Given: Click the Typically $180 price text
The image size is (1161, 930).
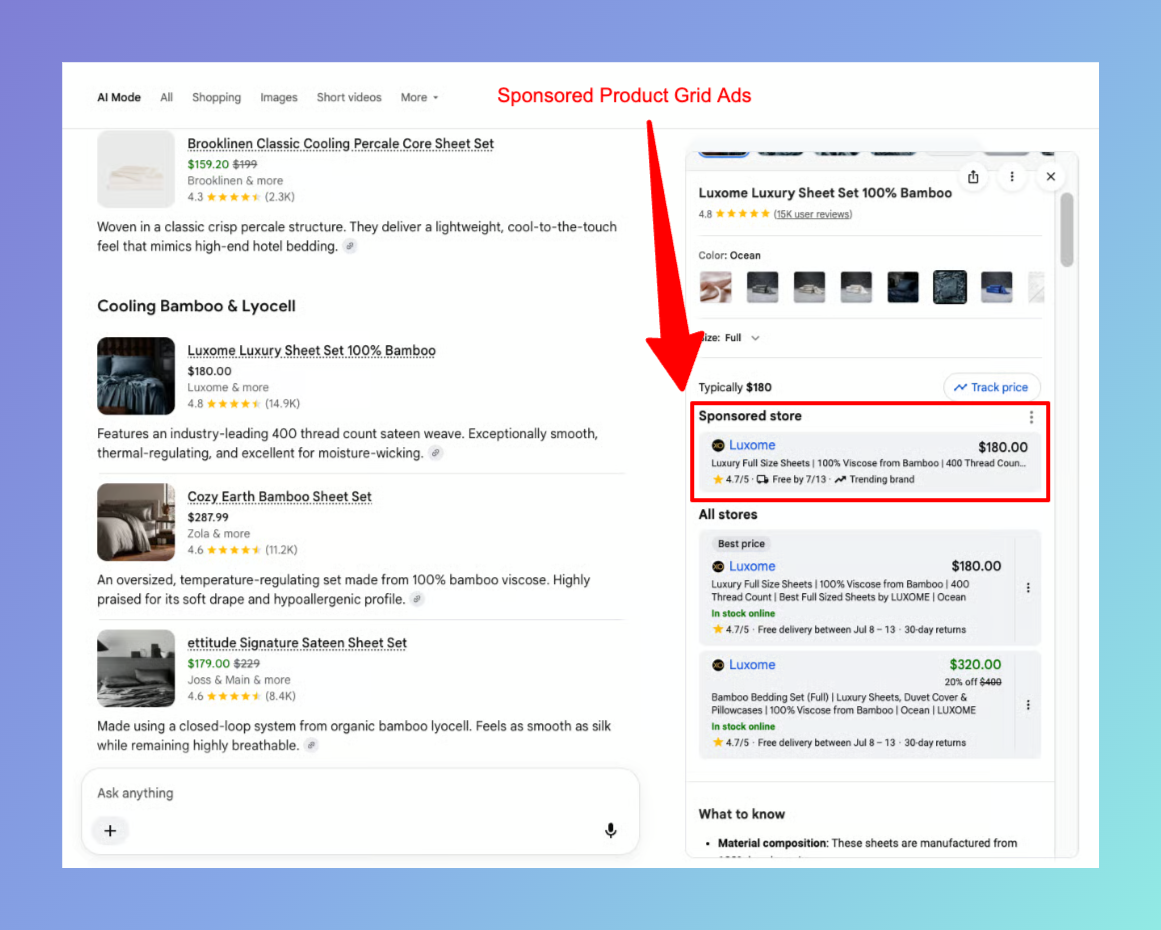Looking at the screenshot, I should coord(735,387).
